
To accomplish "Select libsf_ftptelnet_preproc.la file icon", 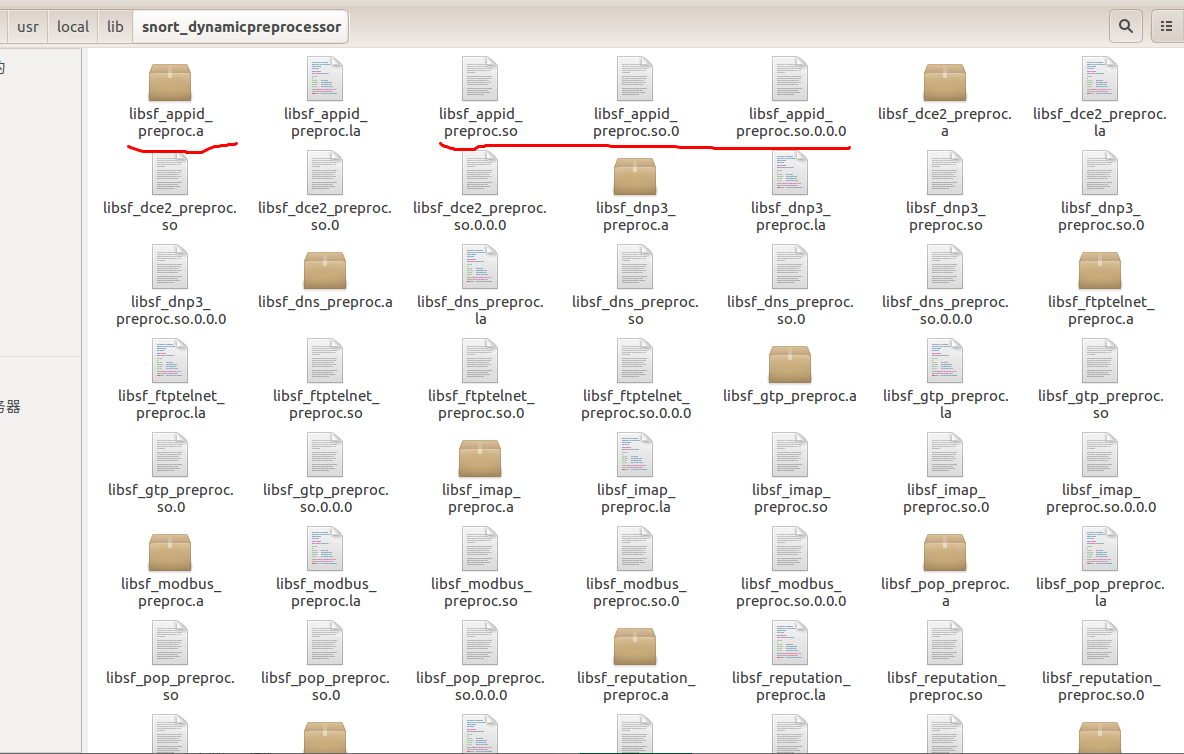I will pos(170,361).
